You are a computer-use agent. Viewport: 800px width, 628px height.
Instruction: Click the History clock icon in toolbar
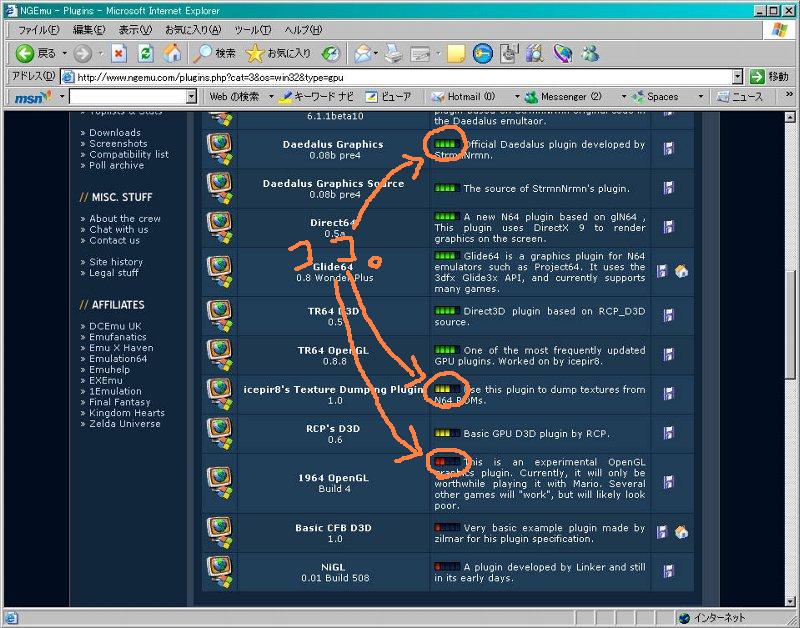point(331,54)
